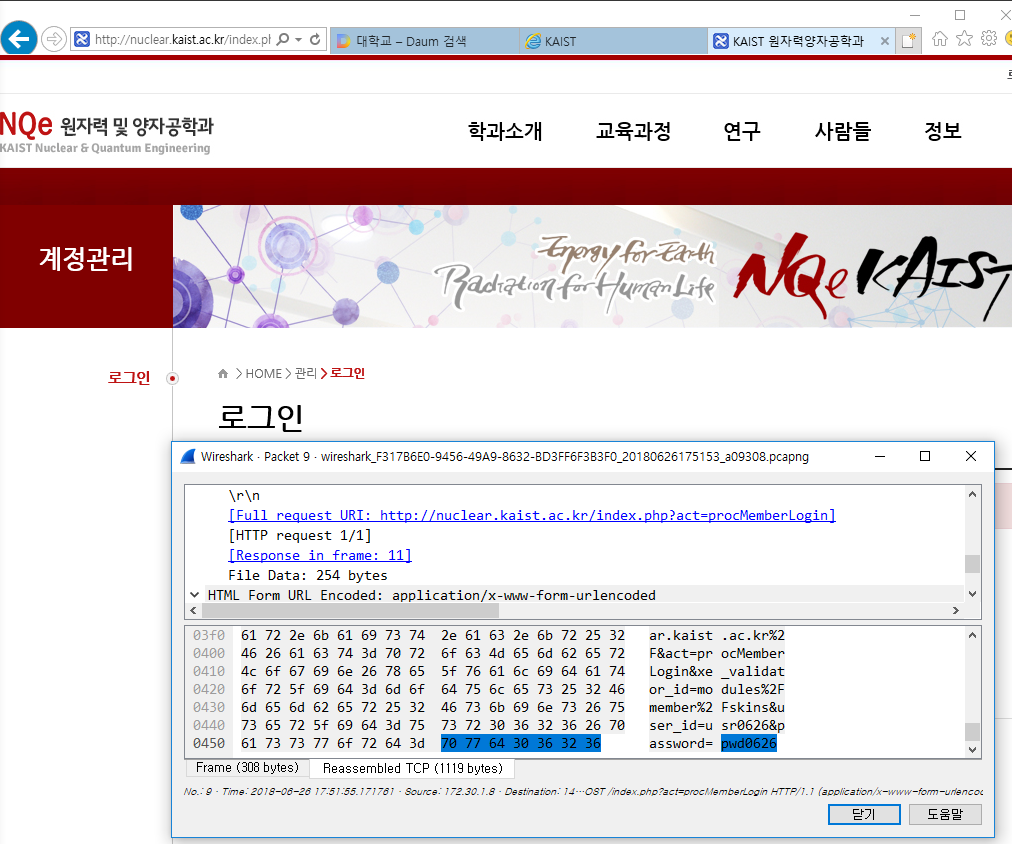Click the Response in frame: 11 link
The height and width of the screenshot is (844, 1012).
pos(319,556)
